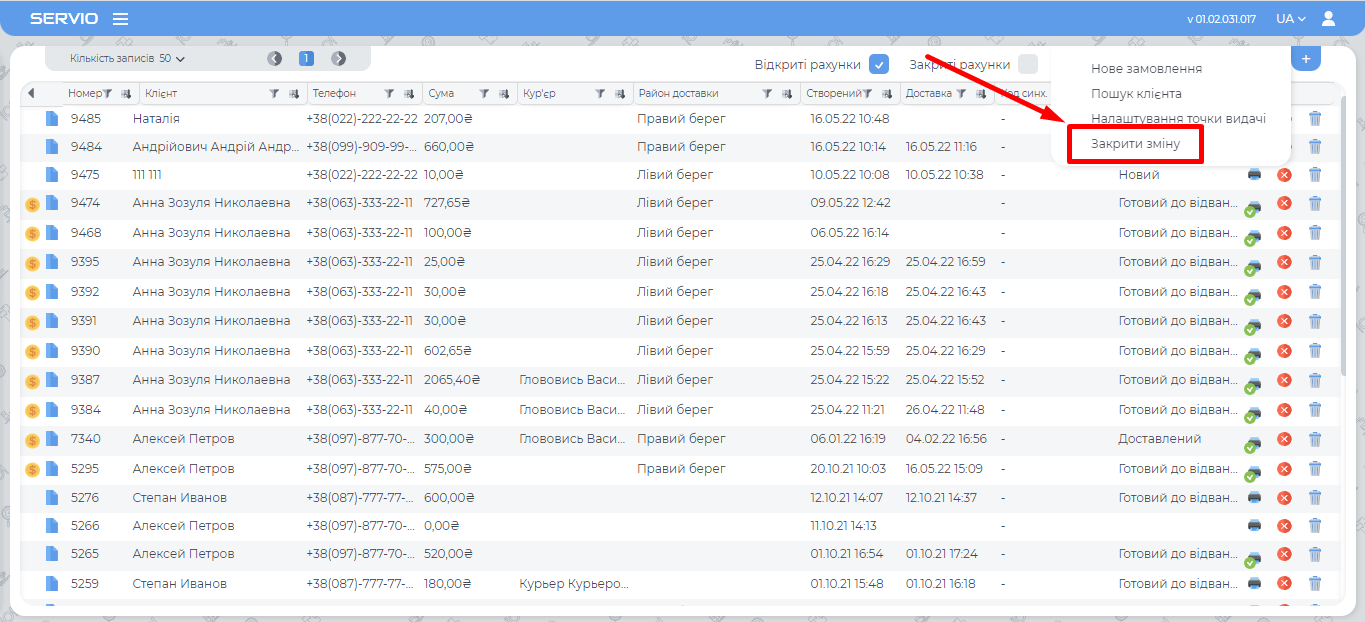Click the sort icon in Сума column
The height and width of the screenshot is (622, 1365).
503,94
